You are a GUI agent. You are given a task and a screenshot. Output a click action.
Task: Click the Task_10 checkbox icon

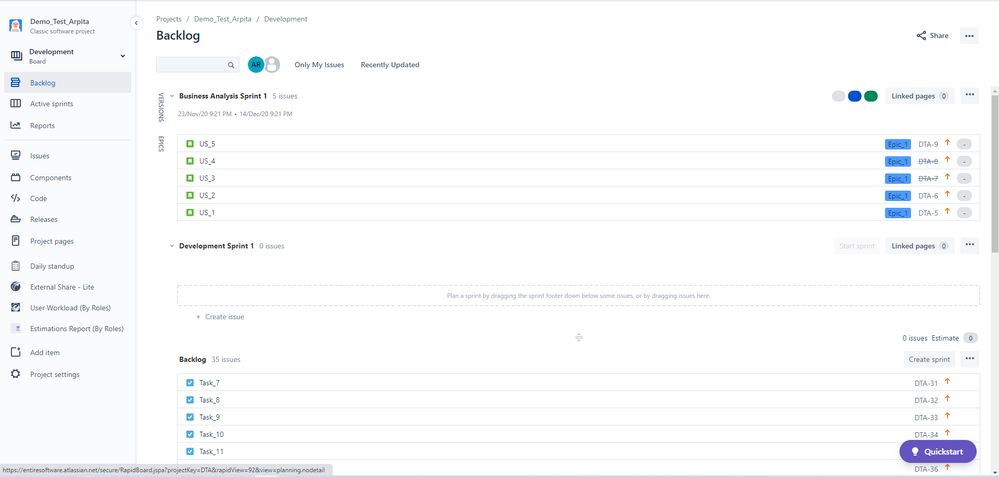click(190, 434)
